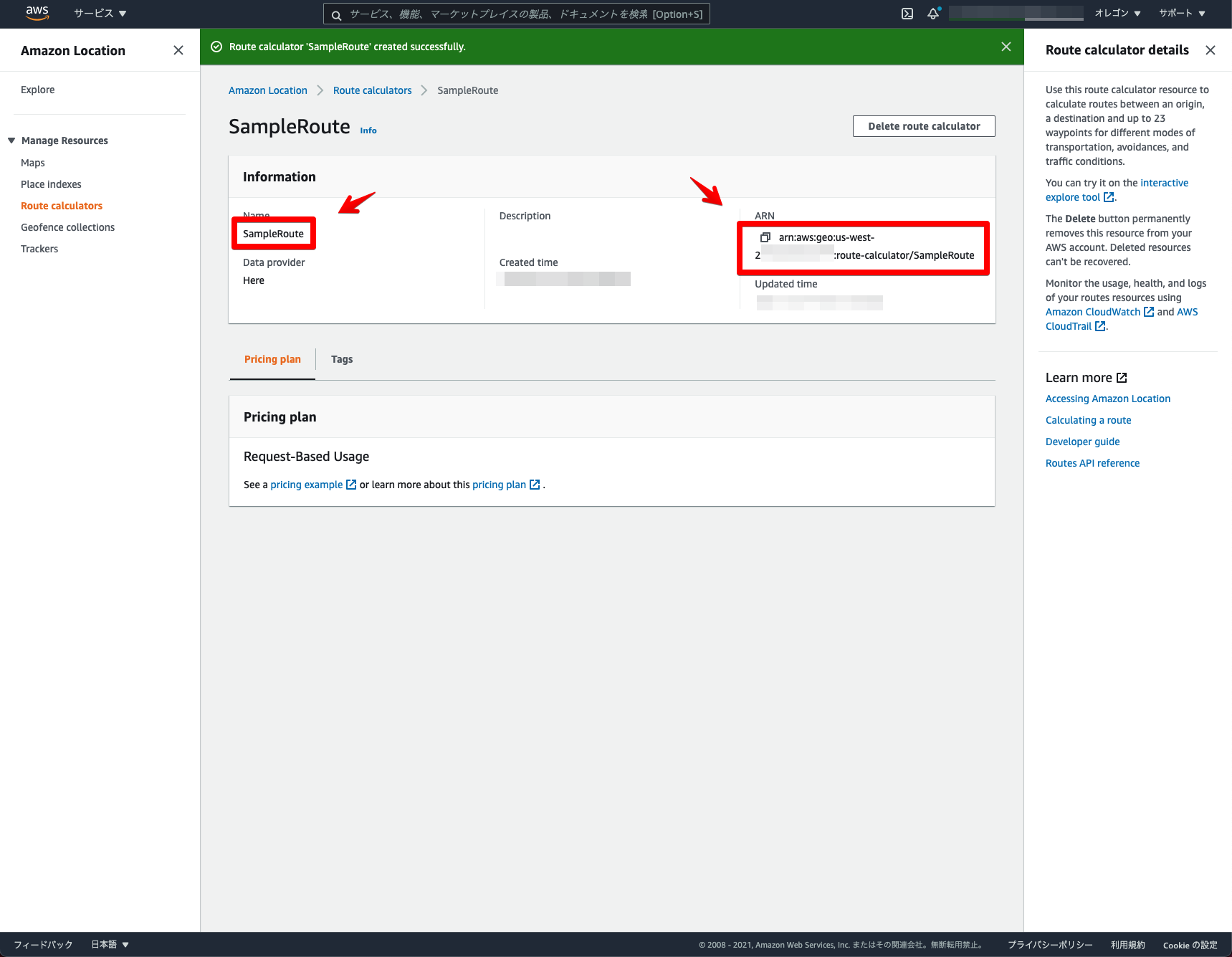The width and height of the screenshot is (1232, 957).
Task: Open the interactive explore tool link
Action: pos(1117,190)
